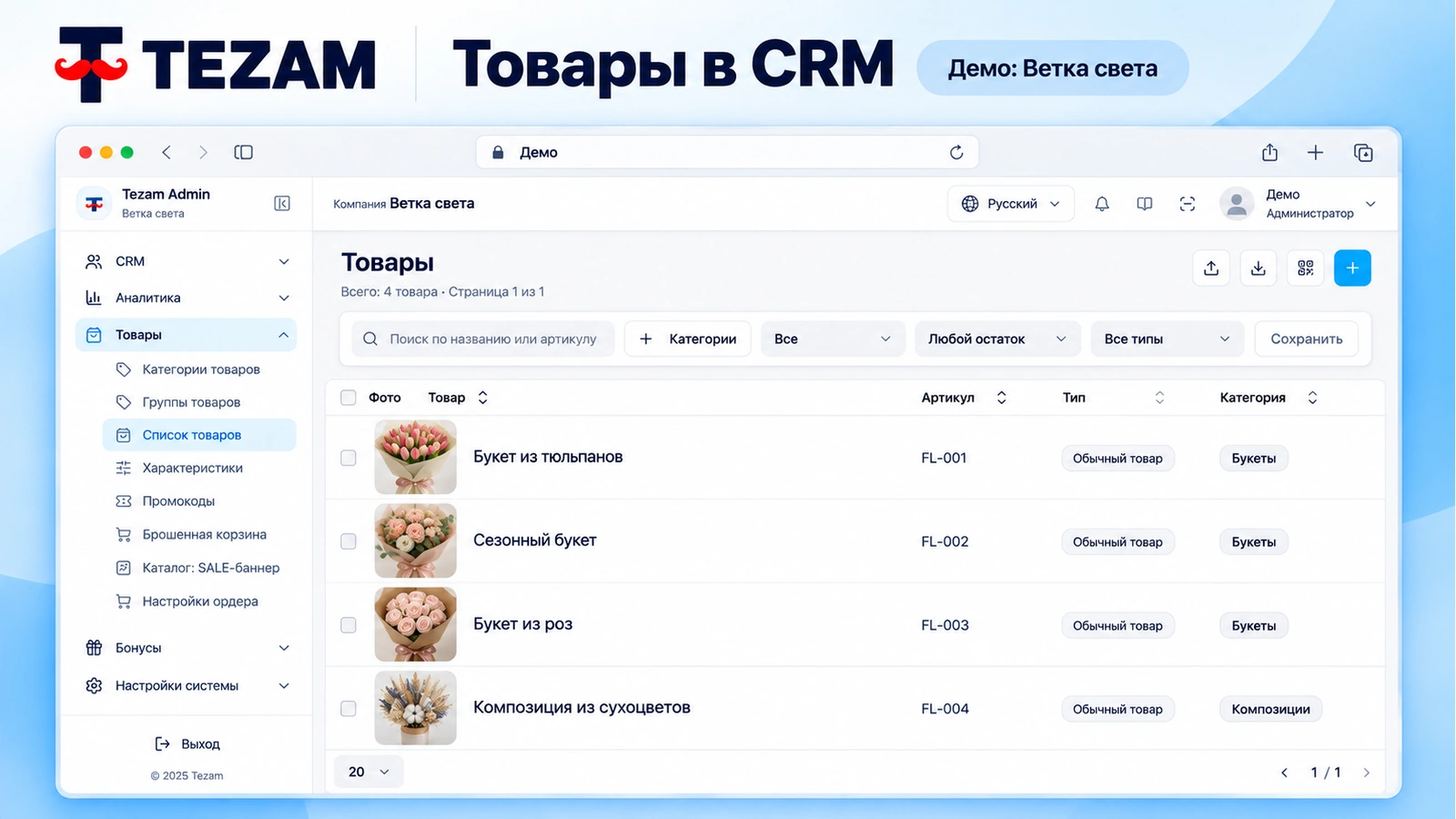Open Группы товаров in the sidebar
Screen dimensions: 1456x819
click(200, 402)
